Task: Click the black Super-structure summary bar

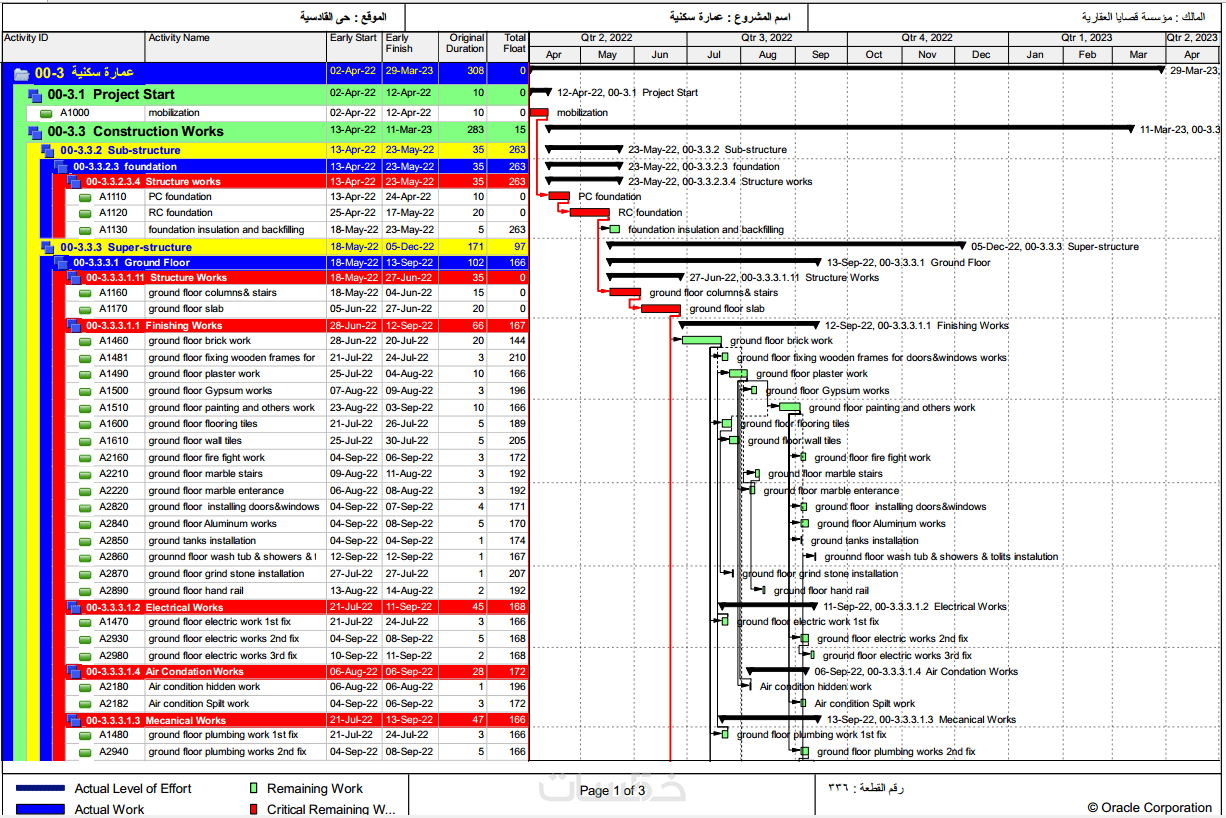Action: [x=787, y=245]
